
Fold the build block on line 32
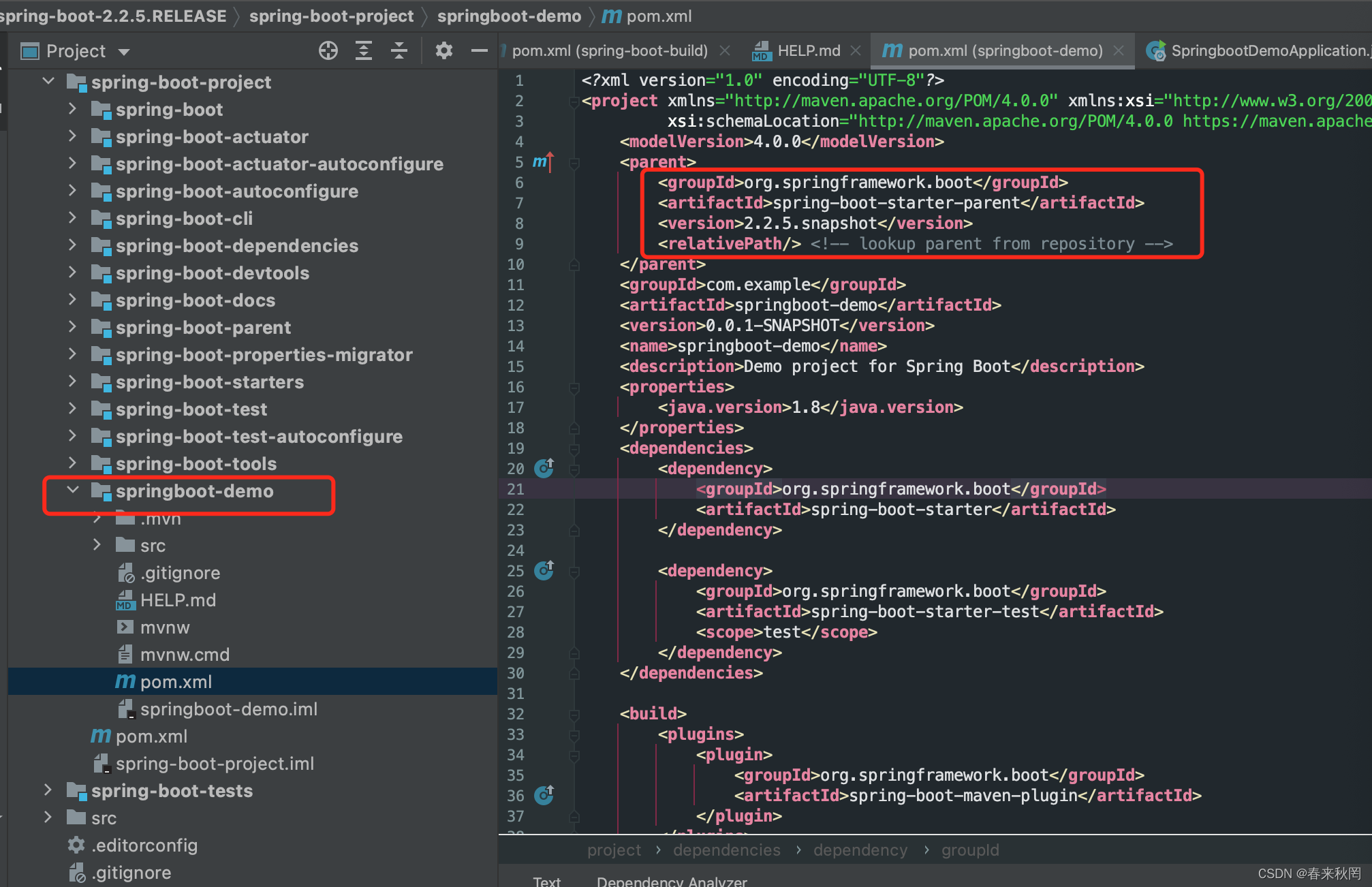pos(574,715)
